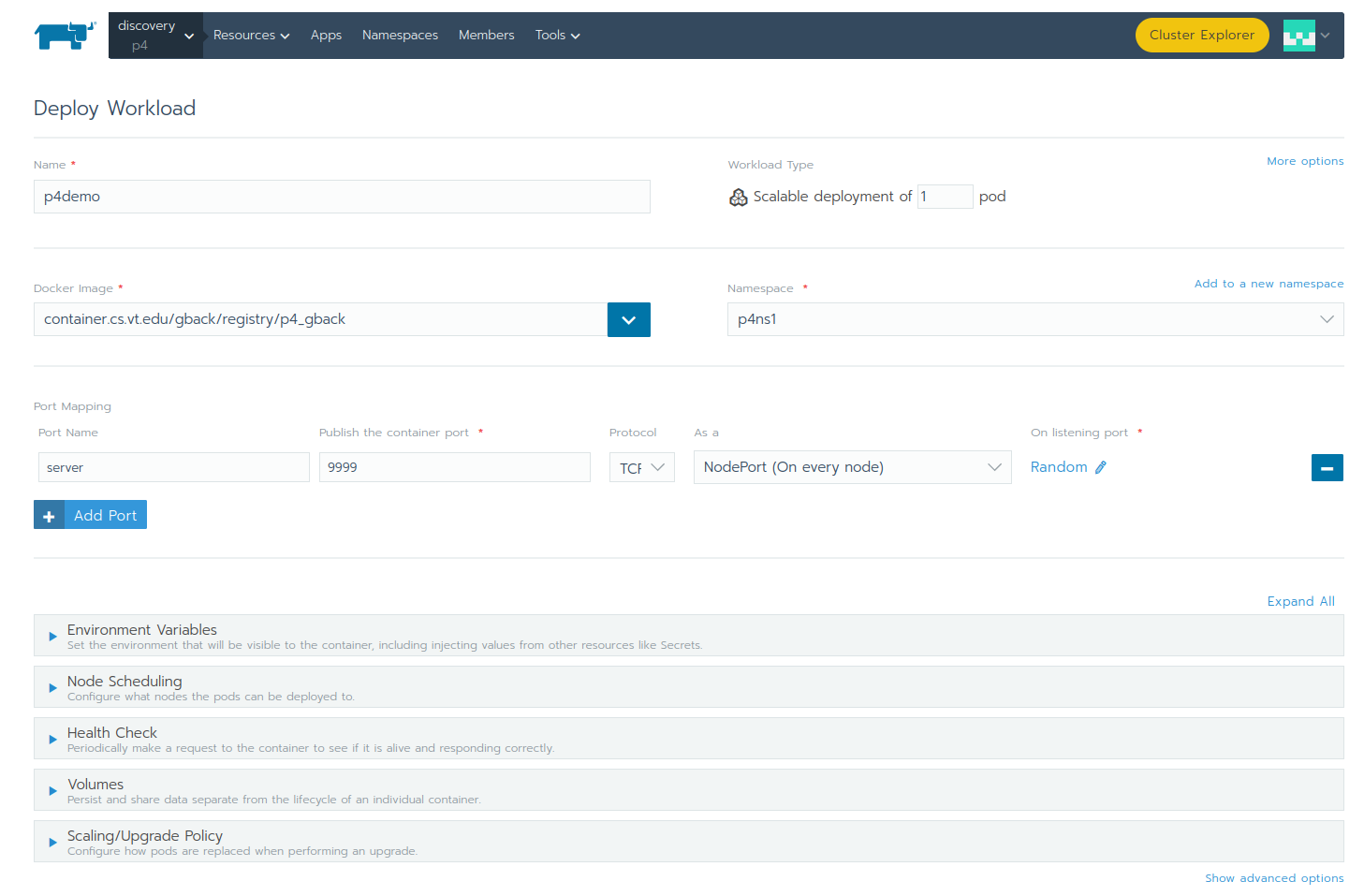Click the More options link
Image resolution: width=1364 pixels, height=896 pixels.
[x=1304, y=161]
